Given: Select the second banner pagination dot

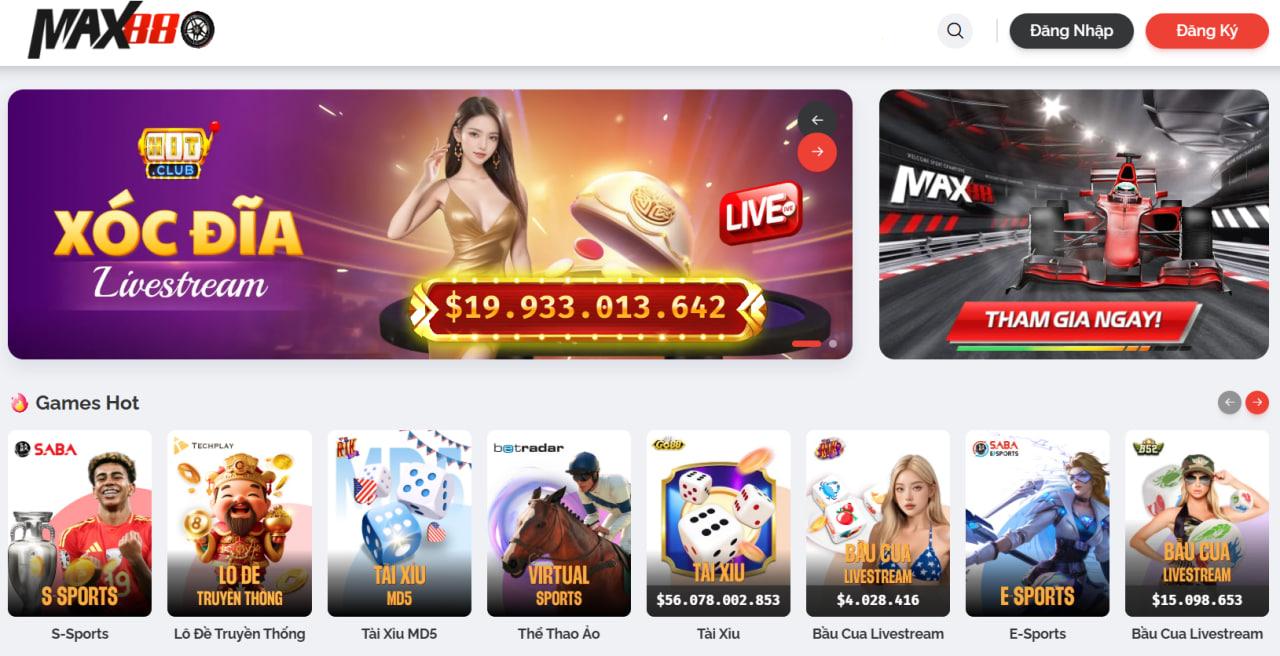Looking at the screenshot, I should tap(832, 343).
